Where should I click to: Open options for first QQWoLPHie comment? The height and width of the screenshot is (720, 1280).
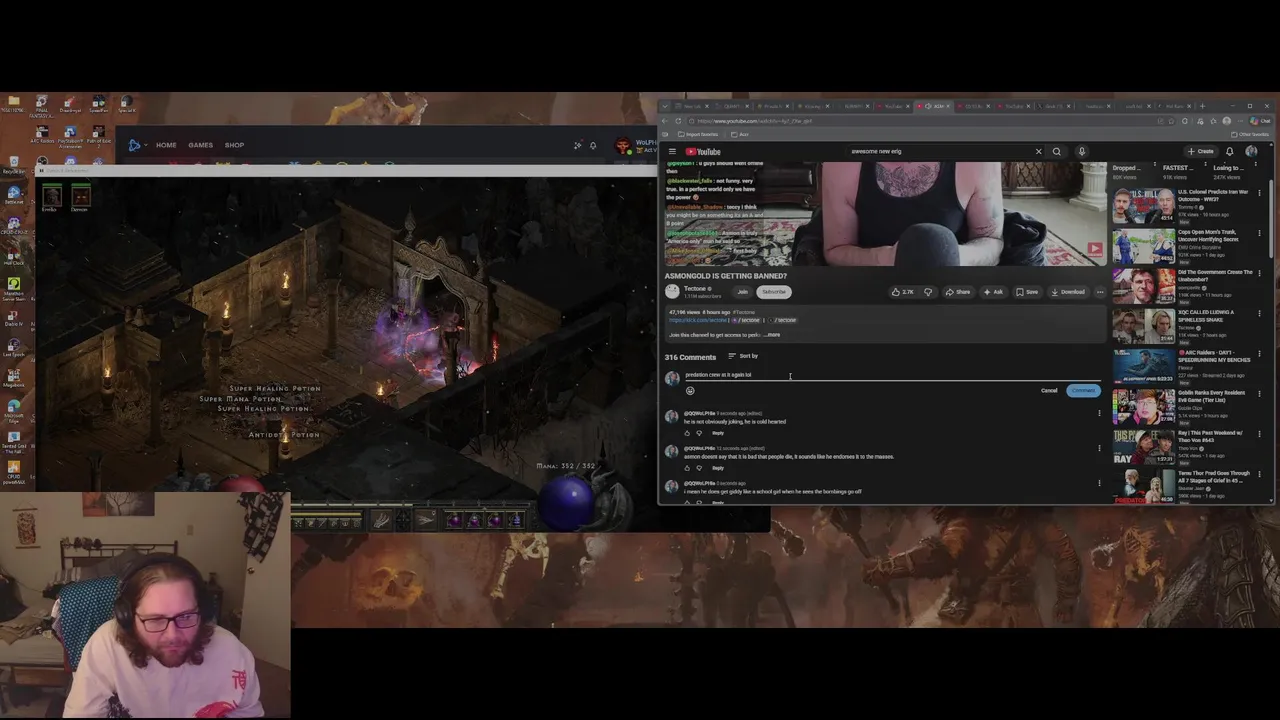(1099, 413)
